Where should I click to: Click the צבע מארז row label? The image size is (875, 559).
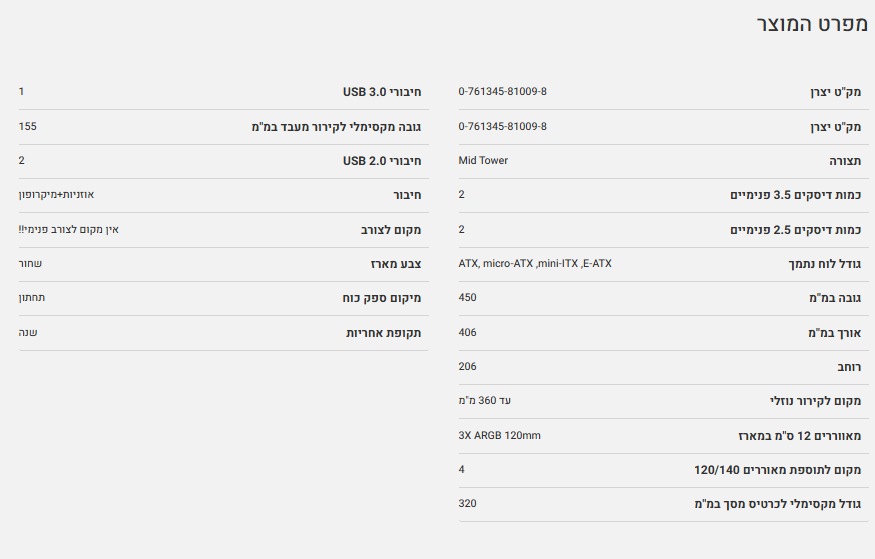point(396,264)
